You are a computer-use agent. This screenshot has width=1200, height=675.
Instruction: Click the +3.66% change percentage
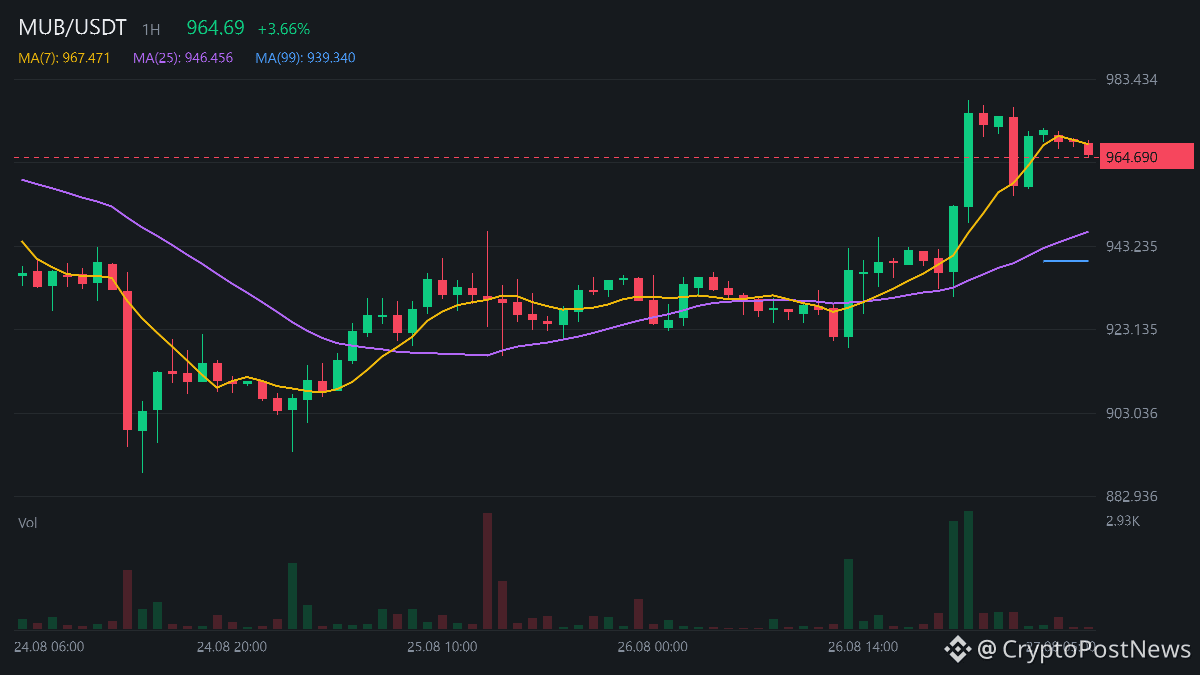pyautogui.click(x=284, y=29)
